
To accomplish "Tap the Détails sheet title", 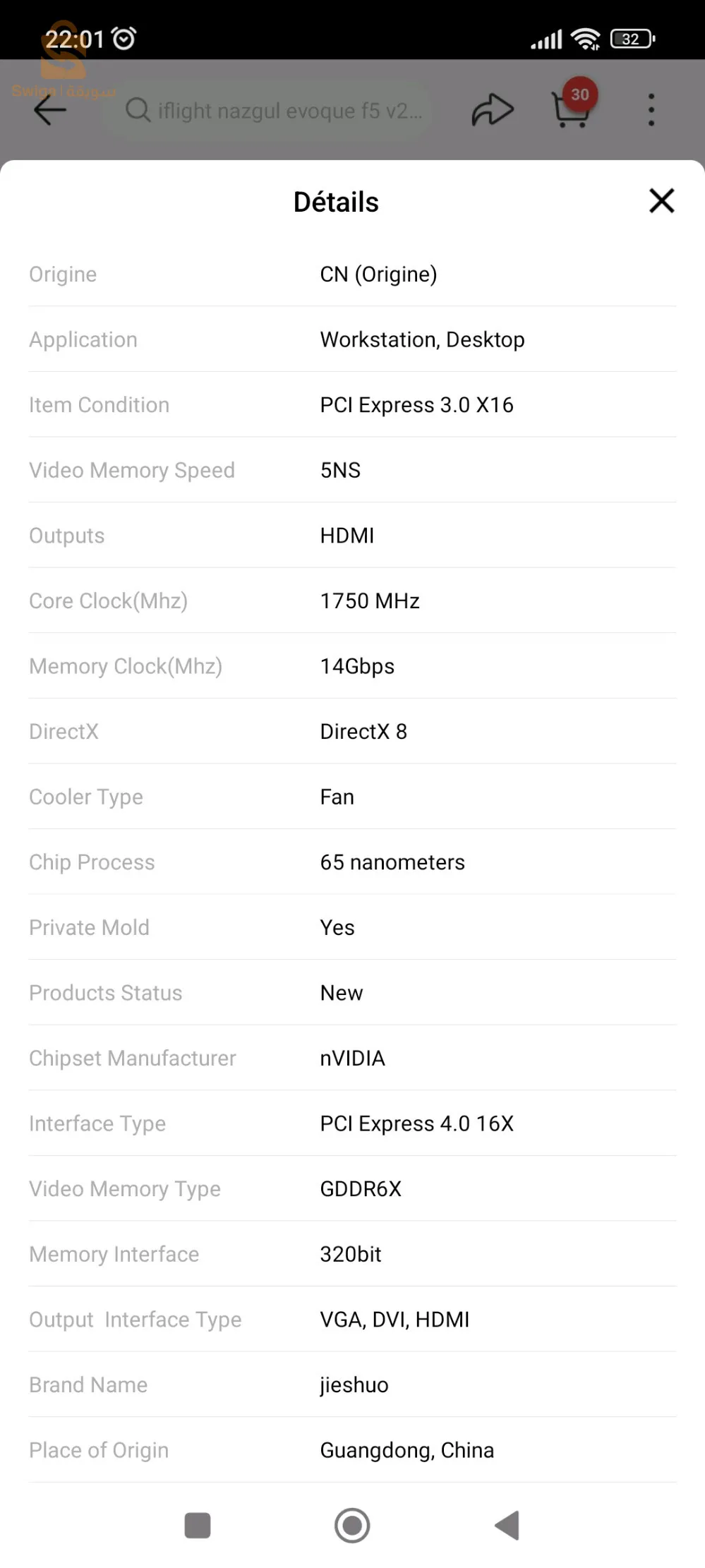I will coord(336,202).
